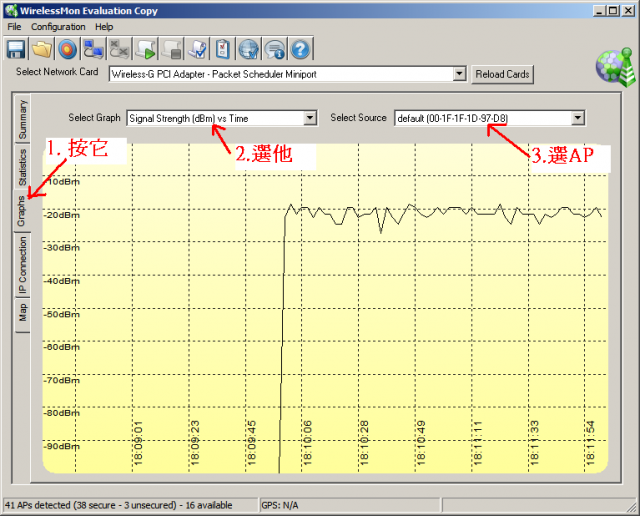Click the 18:11:54 time axis label
This screenshot has height=516, width=640.
click(590, 443)
